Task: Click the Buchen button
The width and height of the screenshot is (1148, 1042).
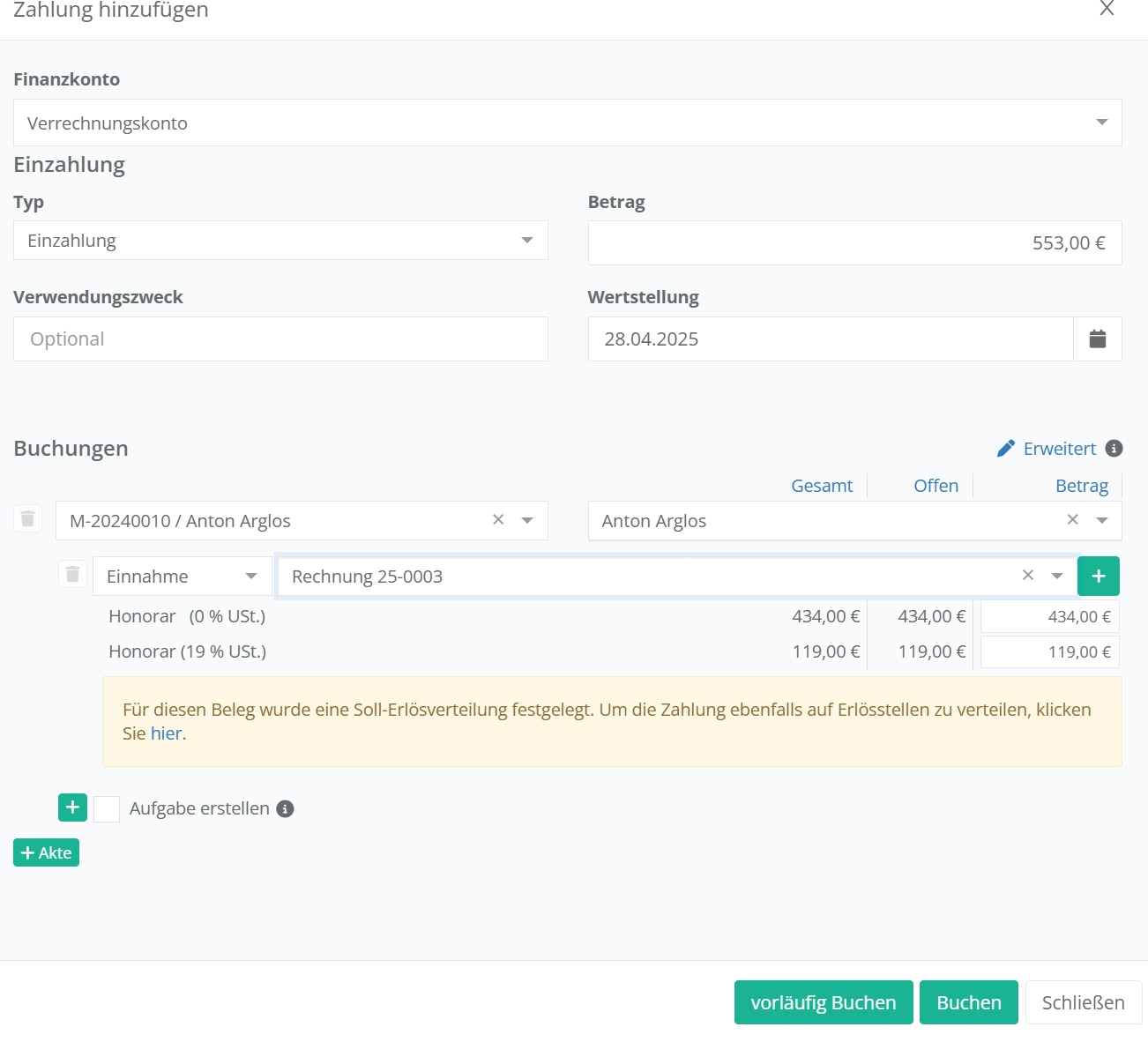Action: pyautogui.click(x=968, y=1002)
